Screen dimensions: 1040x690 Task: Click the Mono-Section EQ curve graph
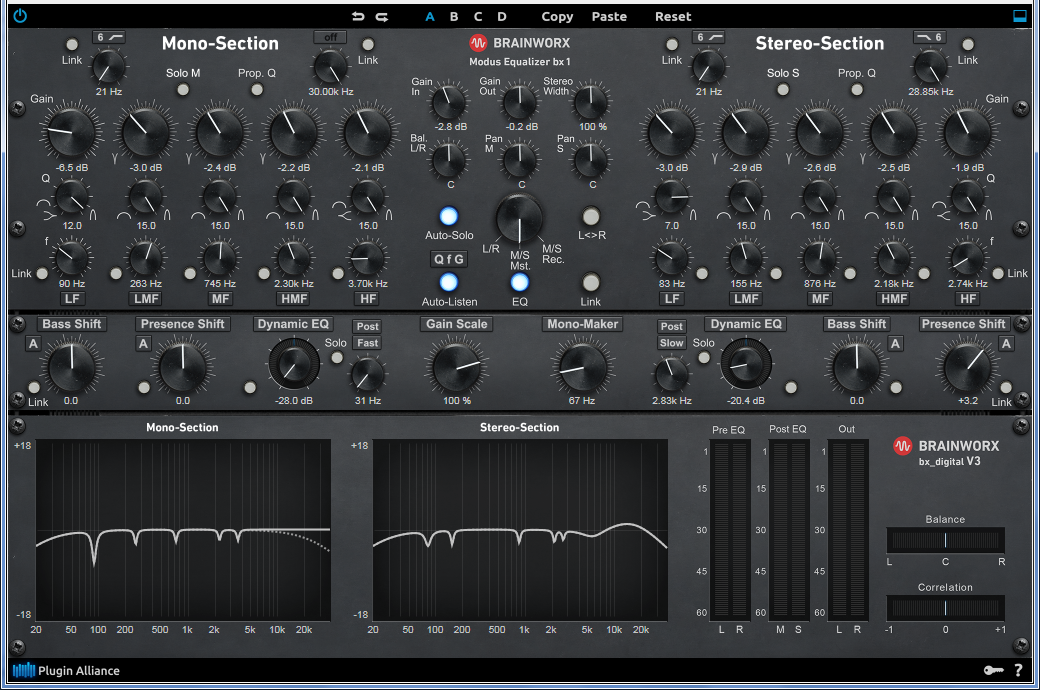183,530
